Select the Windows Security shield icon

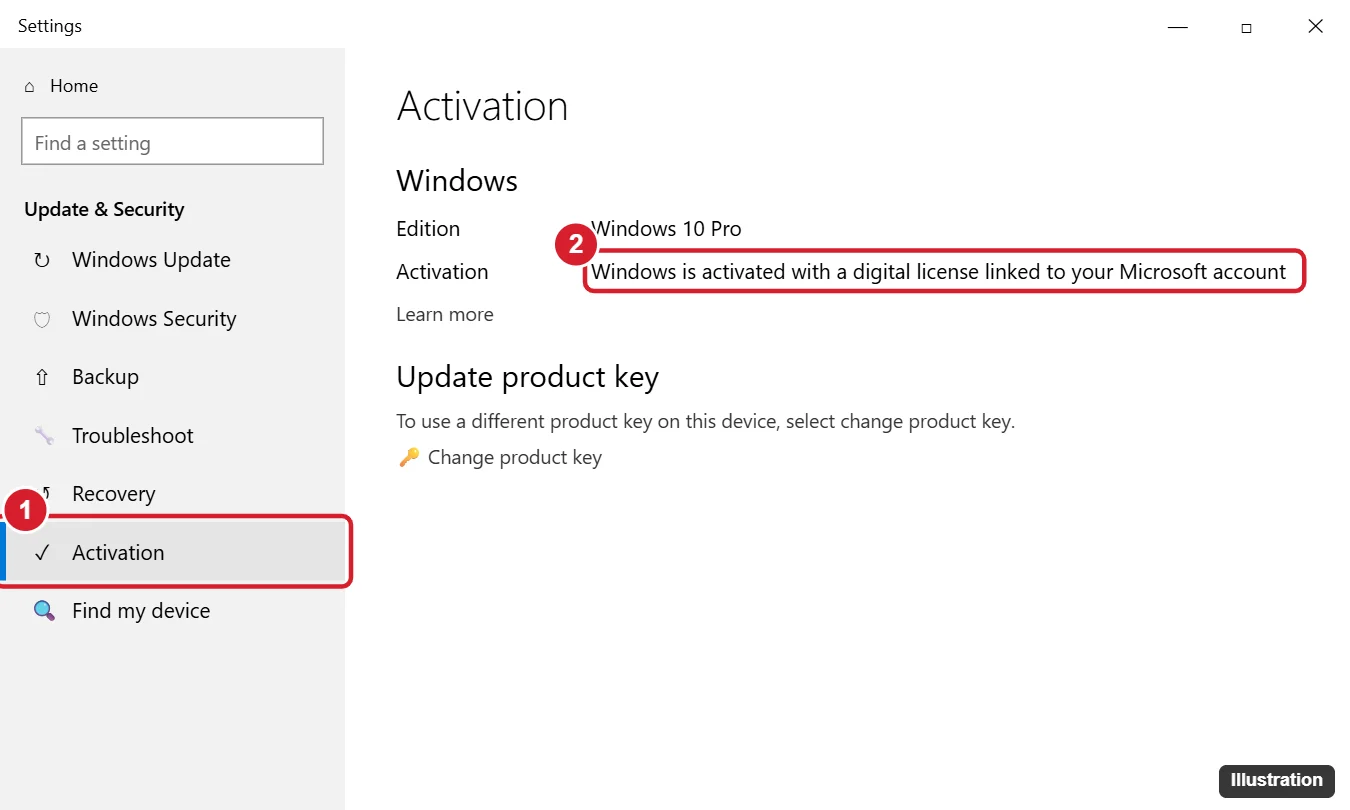click(42, 319)
